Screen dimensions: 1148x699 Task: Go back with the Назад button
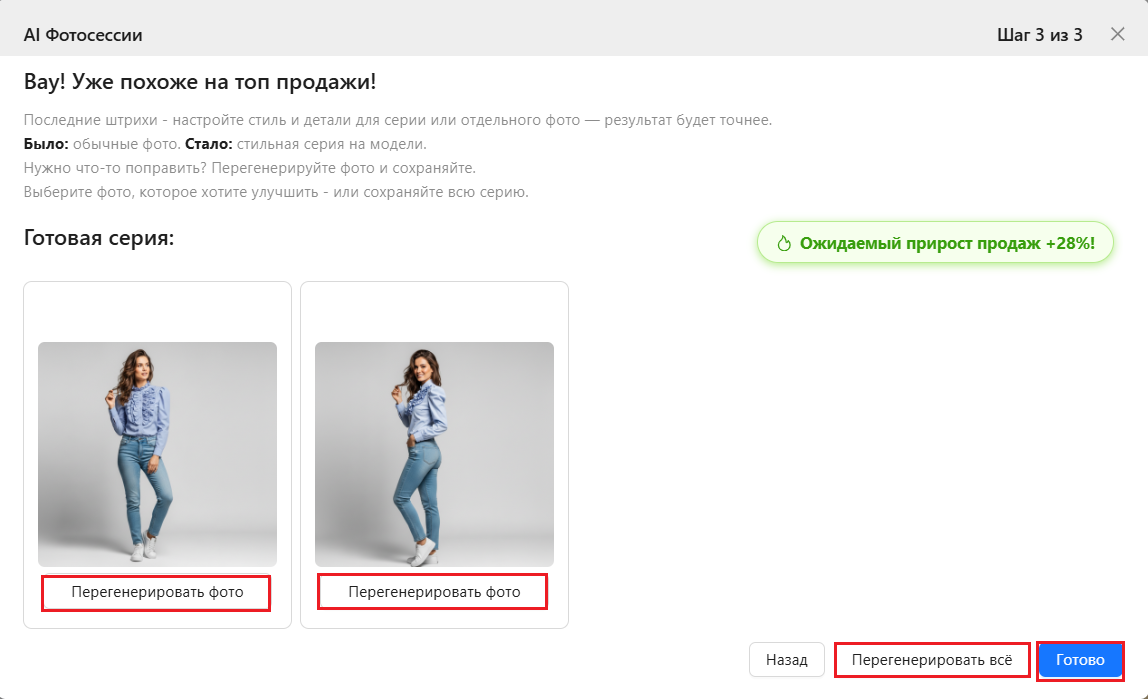tap(786, 660)
